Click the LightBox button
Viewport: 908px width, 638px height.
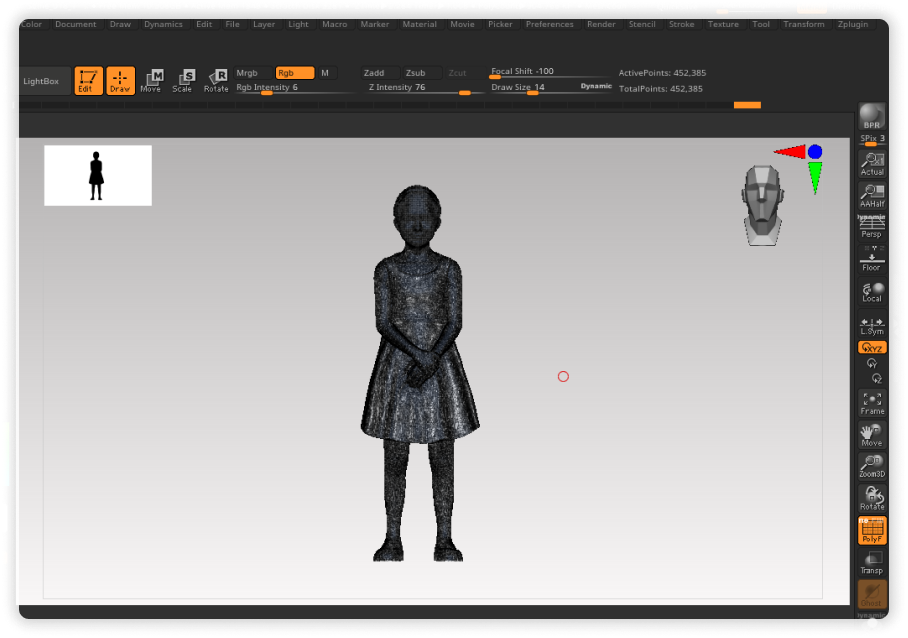pyautogui.click(x=41, y=81)
